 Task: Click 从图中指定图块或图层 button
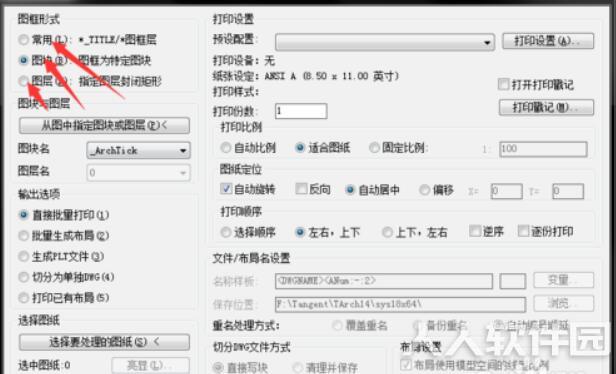tap(104, 125)
